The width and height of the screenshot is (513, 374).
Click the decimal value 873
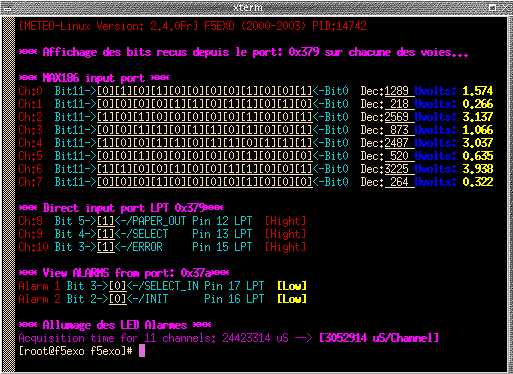tap(399, 130)
